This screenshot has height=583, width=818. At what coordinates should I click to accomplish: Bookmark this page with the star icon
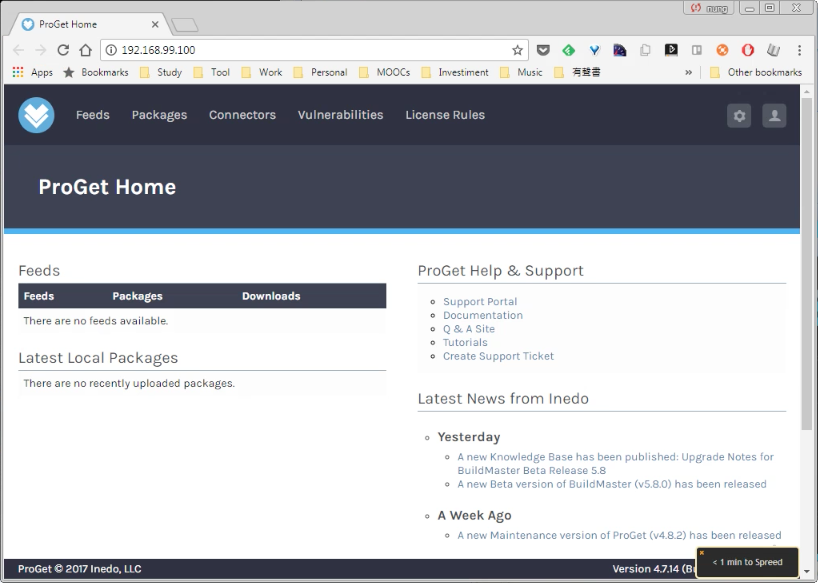coord(517,50)
